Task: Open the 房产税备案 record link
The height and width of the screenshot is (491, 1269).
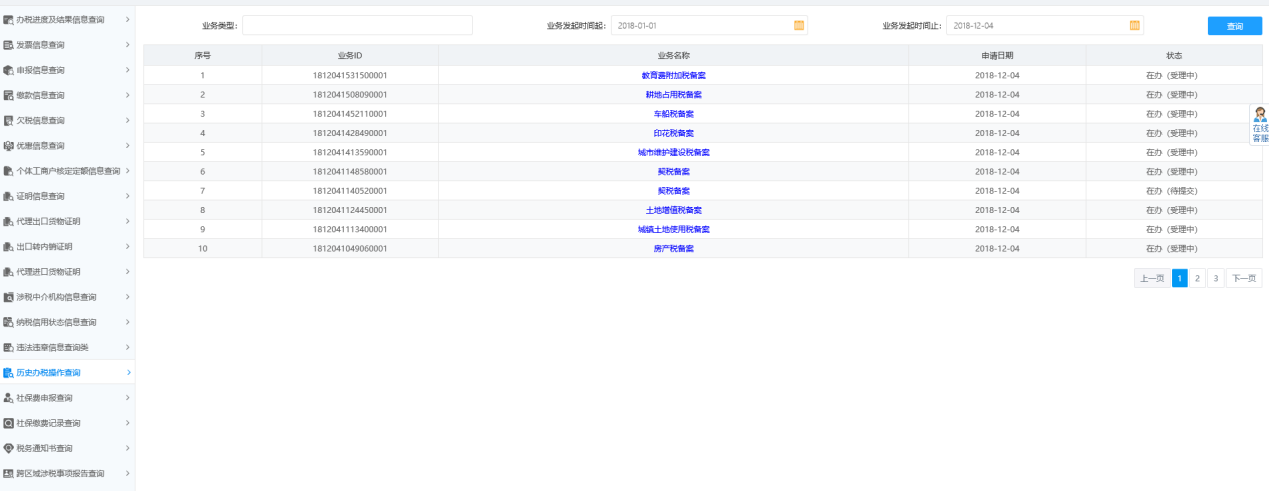Action: click(x=673, y=248)
